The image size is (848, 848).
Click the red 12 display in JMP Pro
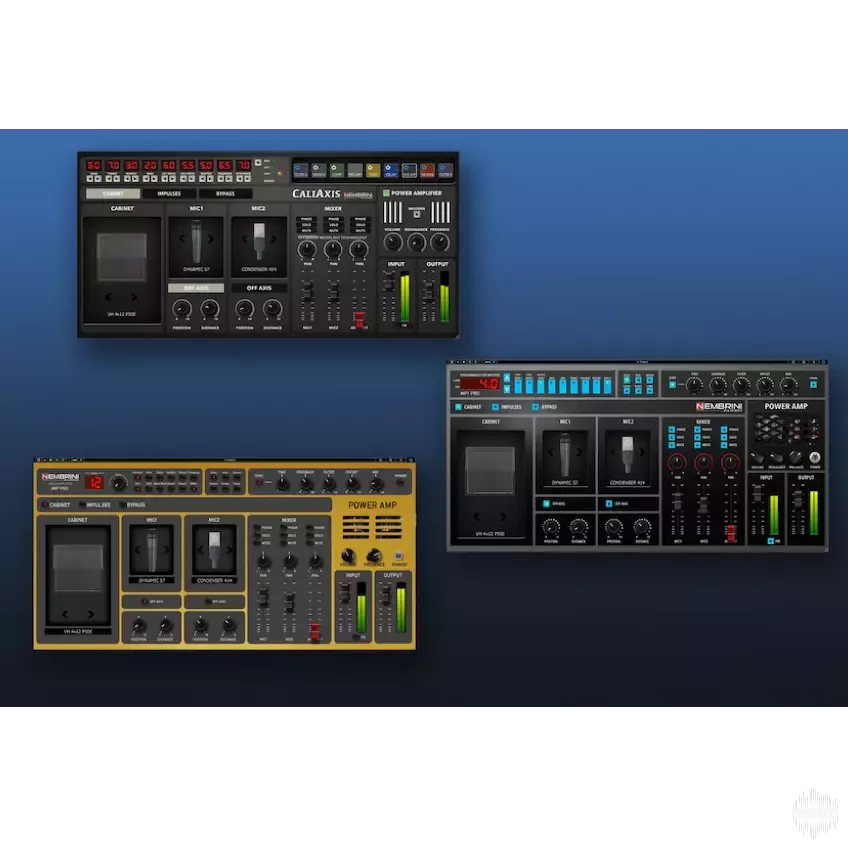[95, 482]
